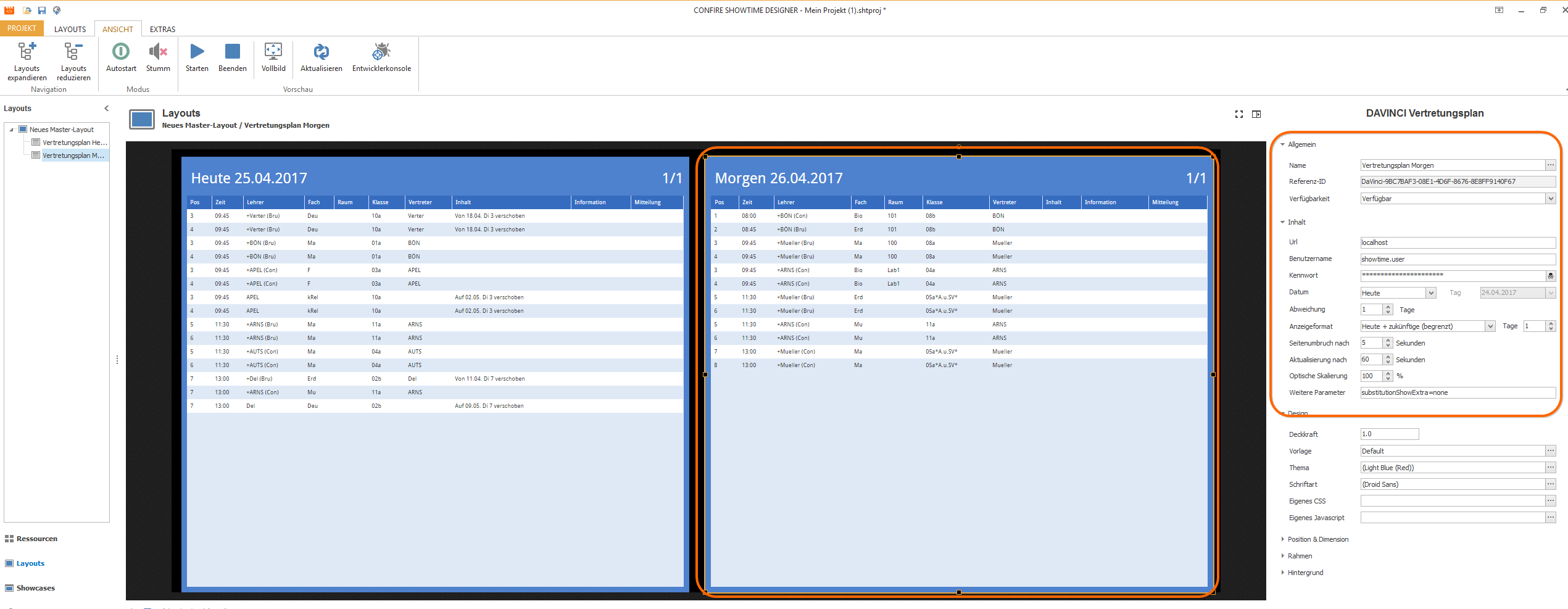The image size is (1568, 609).
Task: Increase the Abweichung stepper value
Action: [1388, 307]
